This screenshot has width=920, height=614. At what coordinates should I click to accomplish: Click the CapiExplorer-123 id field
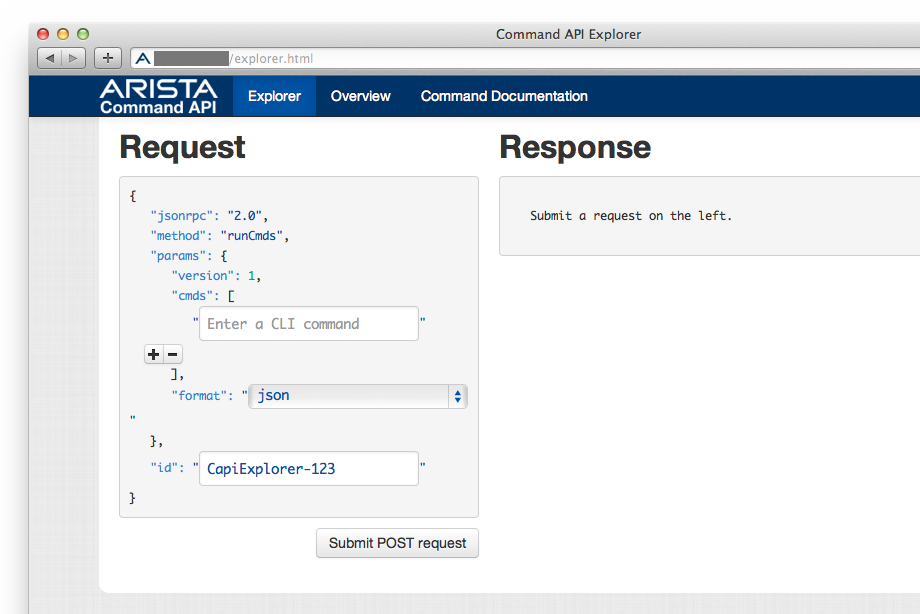click(x=308, y=468)
